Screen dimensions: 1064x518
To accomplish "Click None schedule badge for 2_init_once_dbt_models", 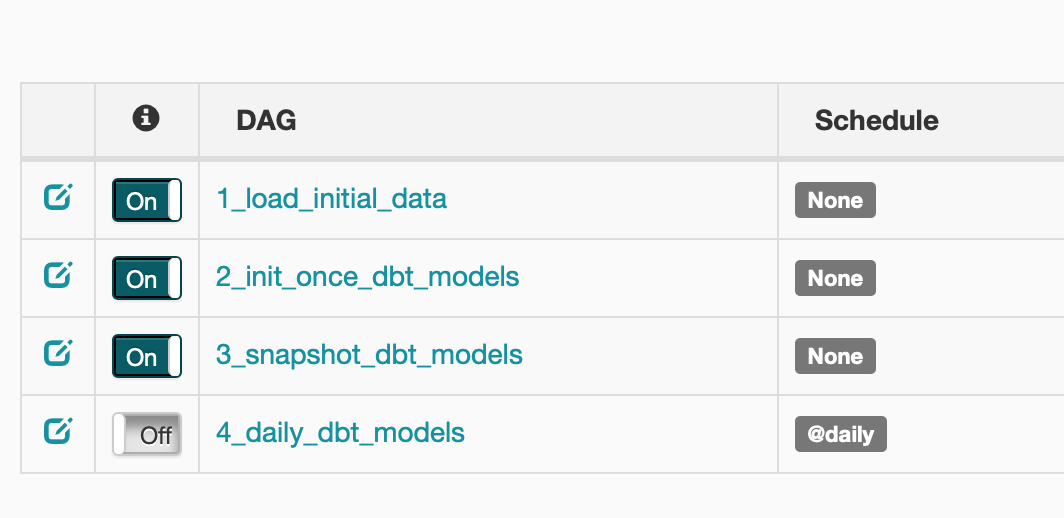I will point(835,278).
